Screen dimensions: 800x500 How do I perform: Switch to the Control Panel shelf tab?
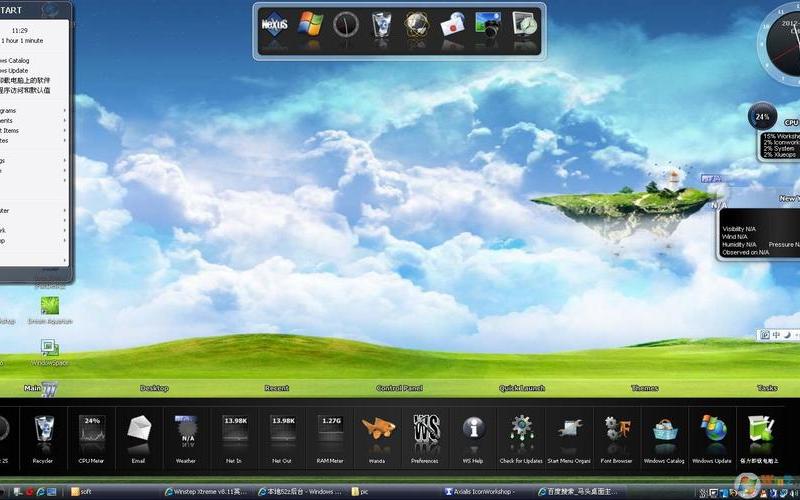[399, 388]
